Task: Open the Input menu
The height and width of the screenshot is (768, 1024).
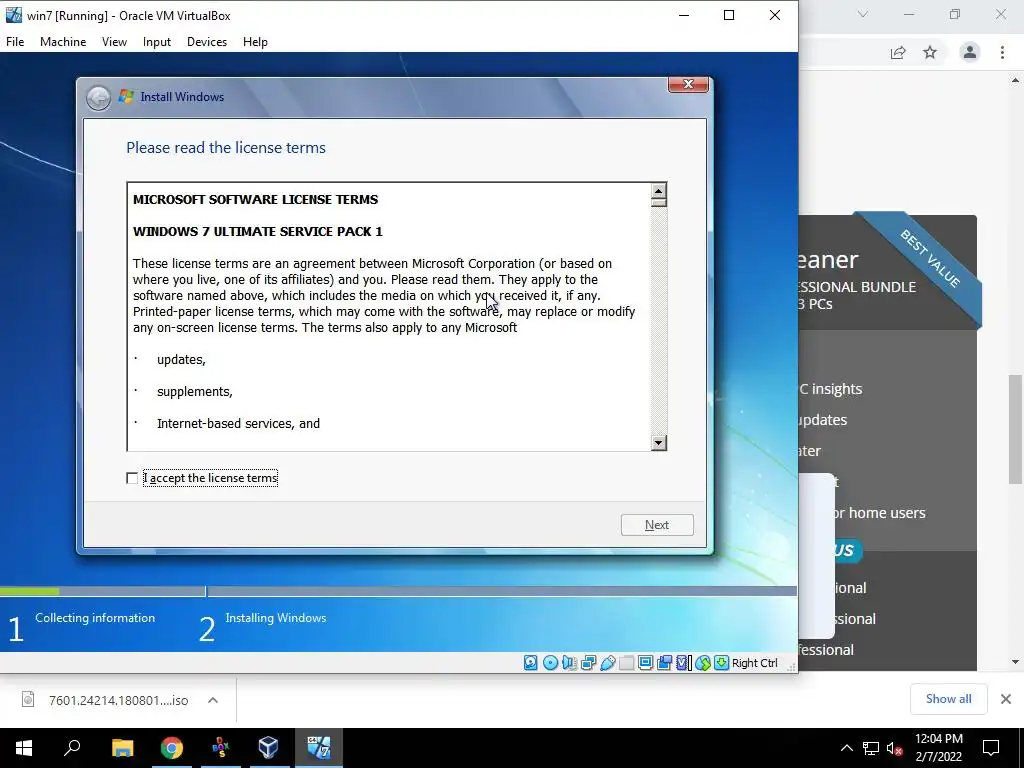Action: click(157, 42)
